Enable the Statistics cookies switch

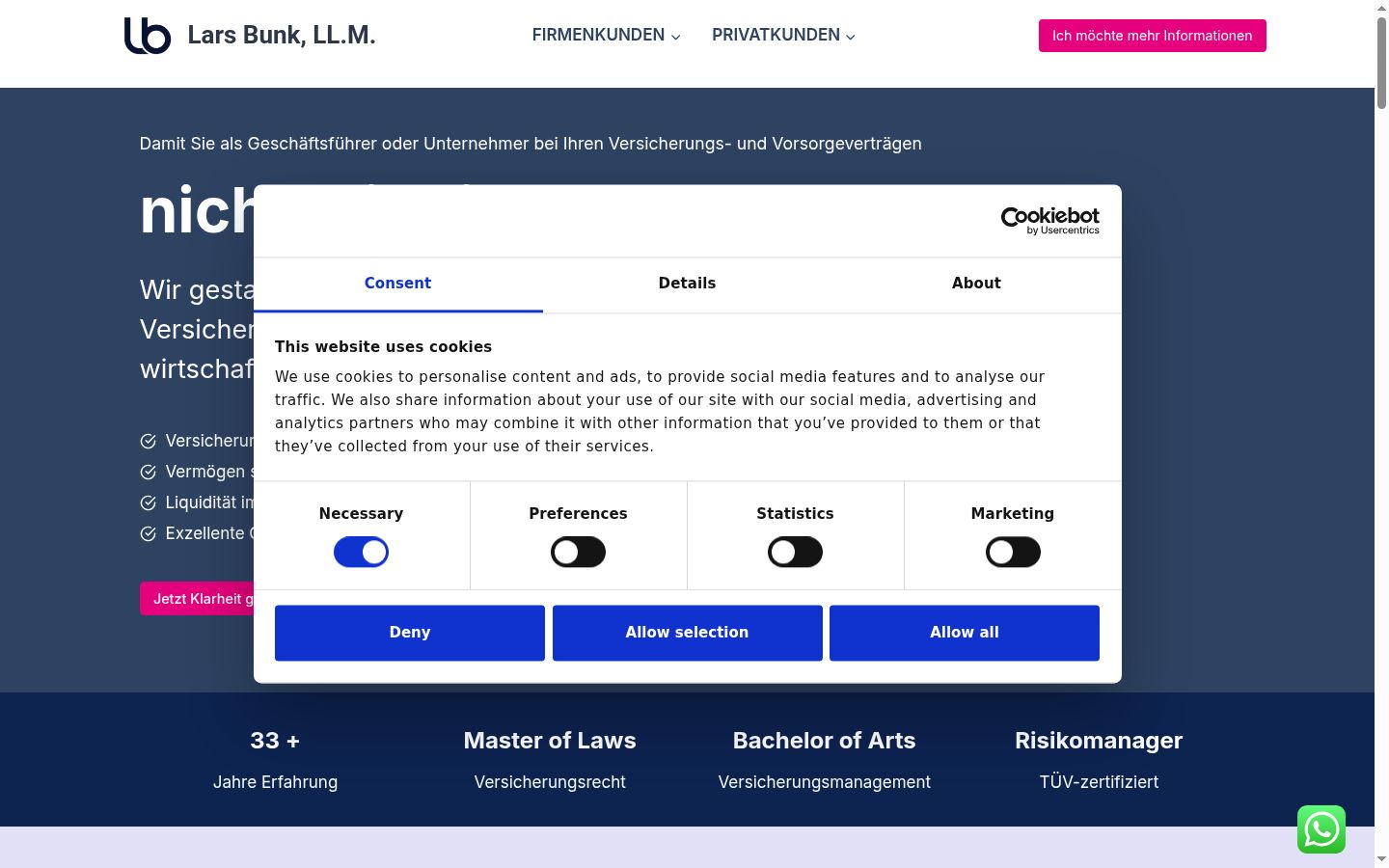(795, 553)
